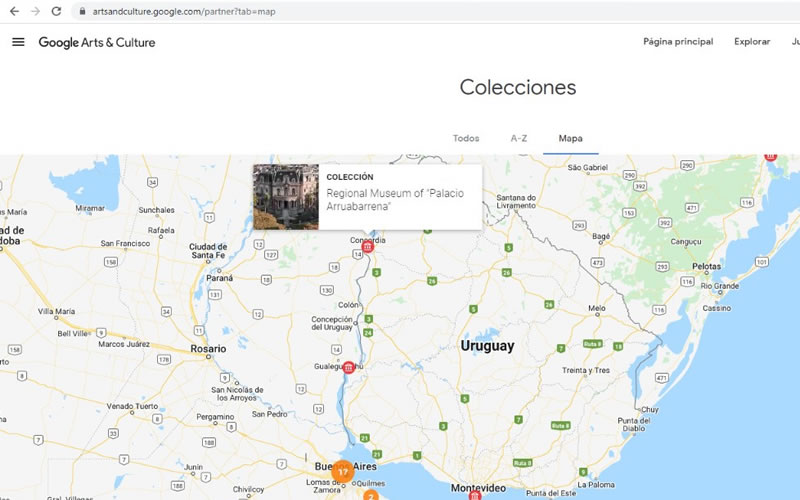This screenshot has height=500, width=800.
Task: Click the Pelotas city label
Action: (x=707, y=266)
